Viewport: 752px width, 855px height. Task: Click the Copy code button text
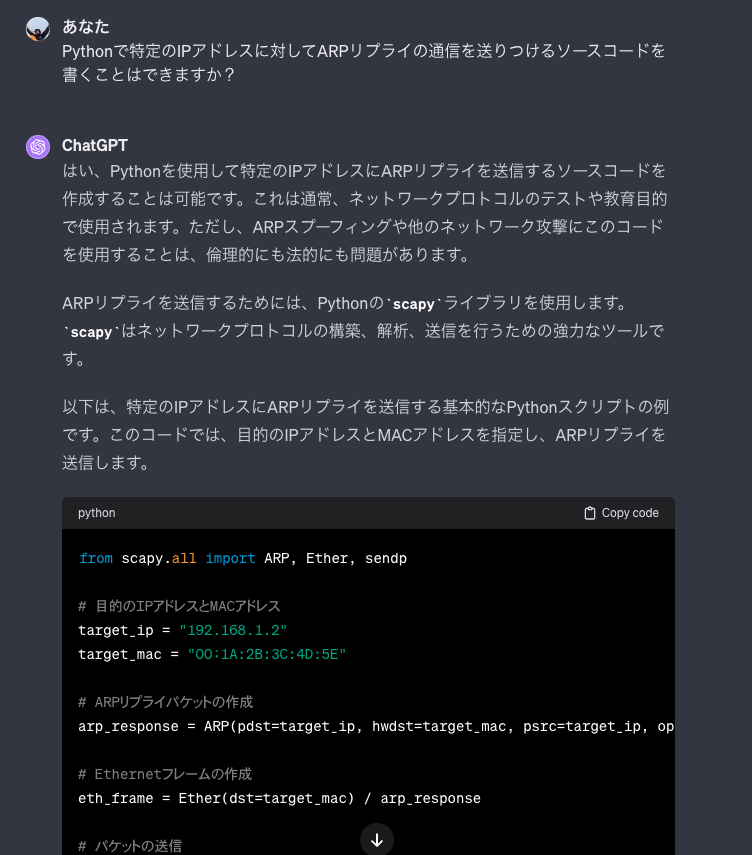(630, 513)
